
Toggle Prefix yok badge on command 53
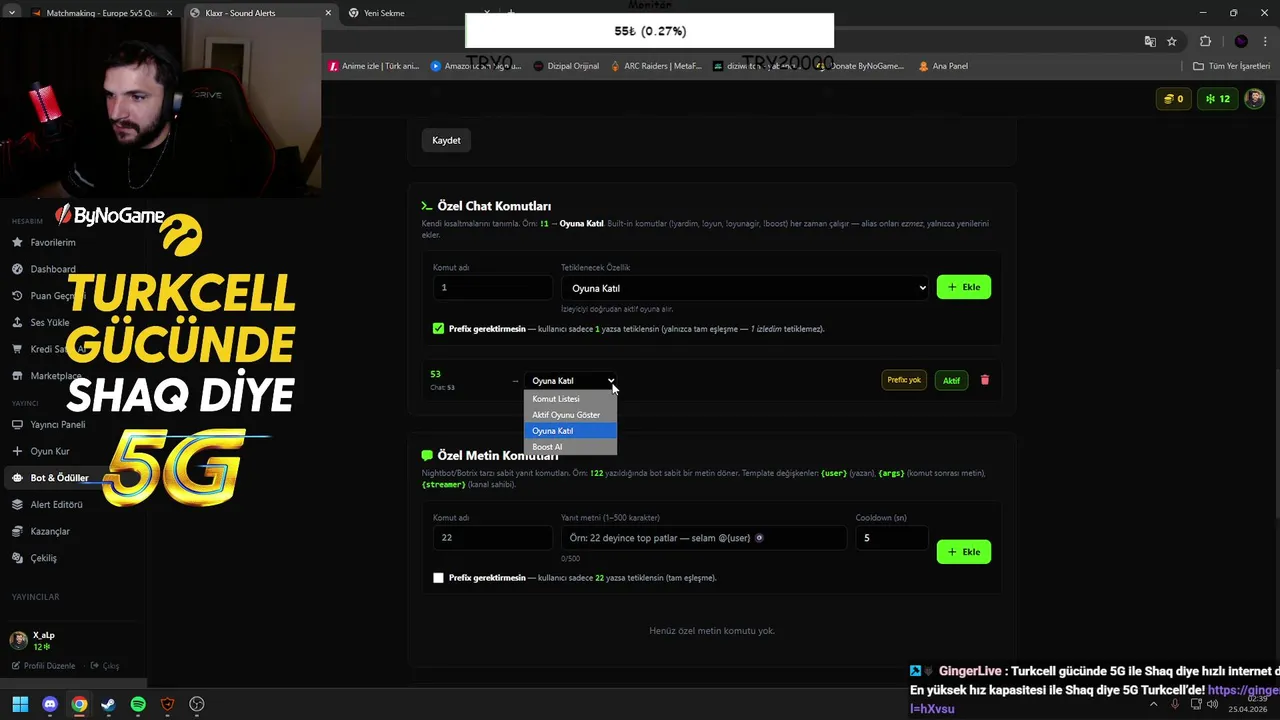click(x=904, y=380)
